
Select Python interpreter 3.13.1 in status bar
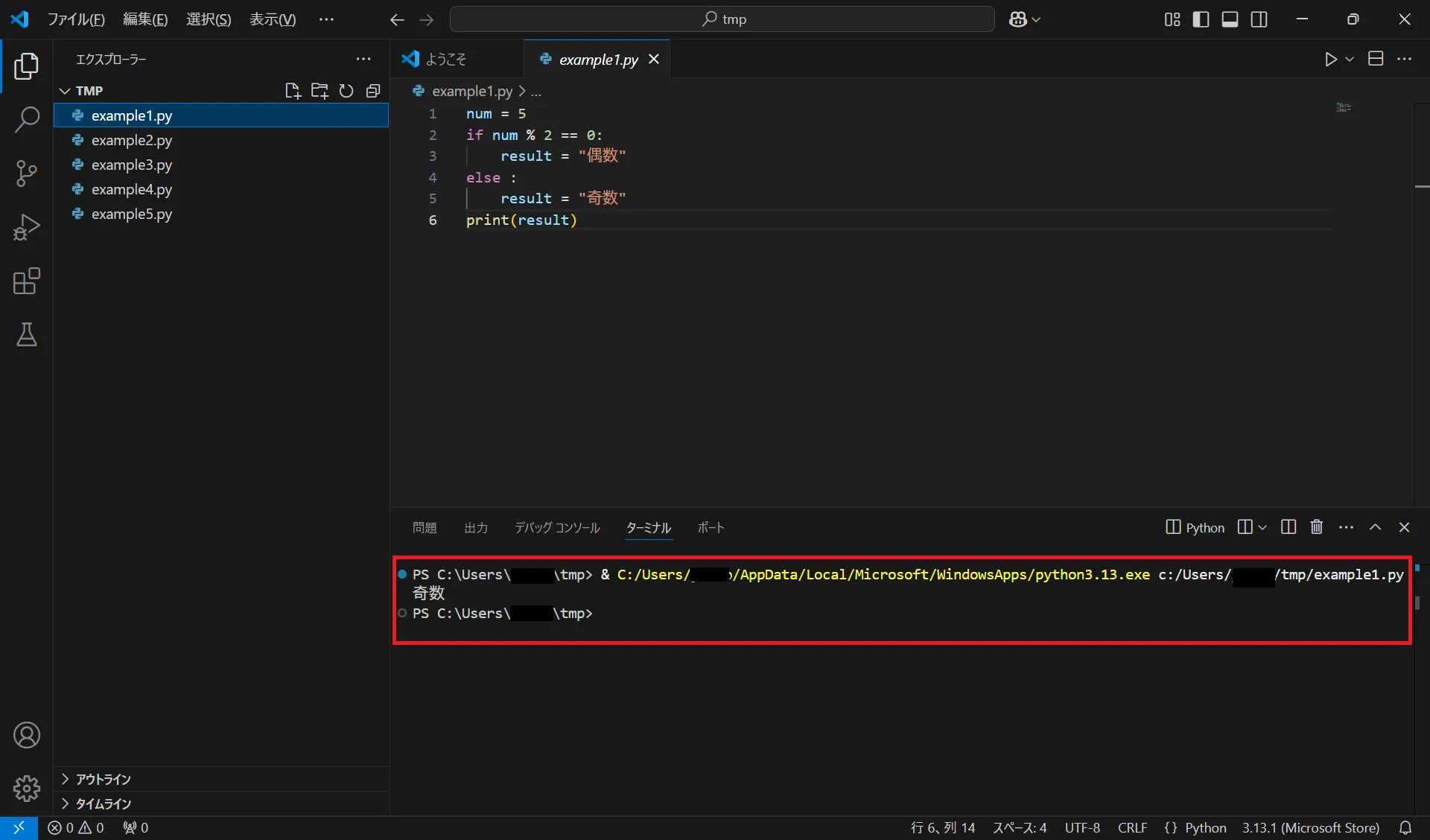click(1310, 828)
